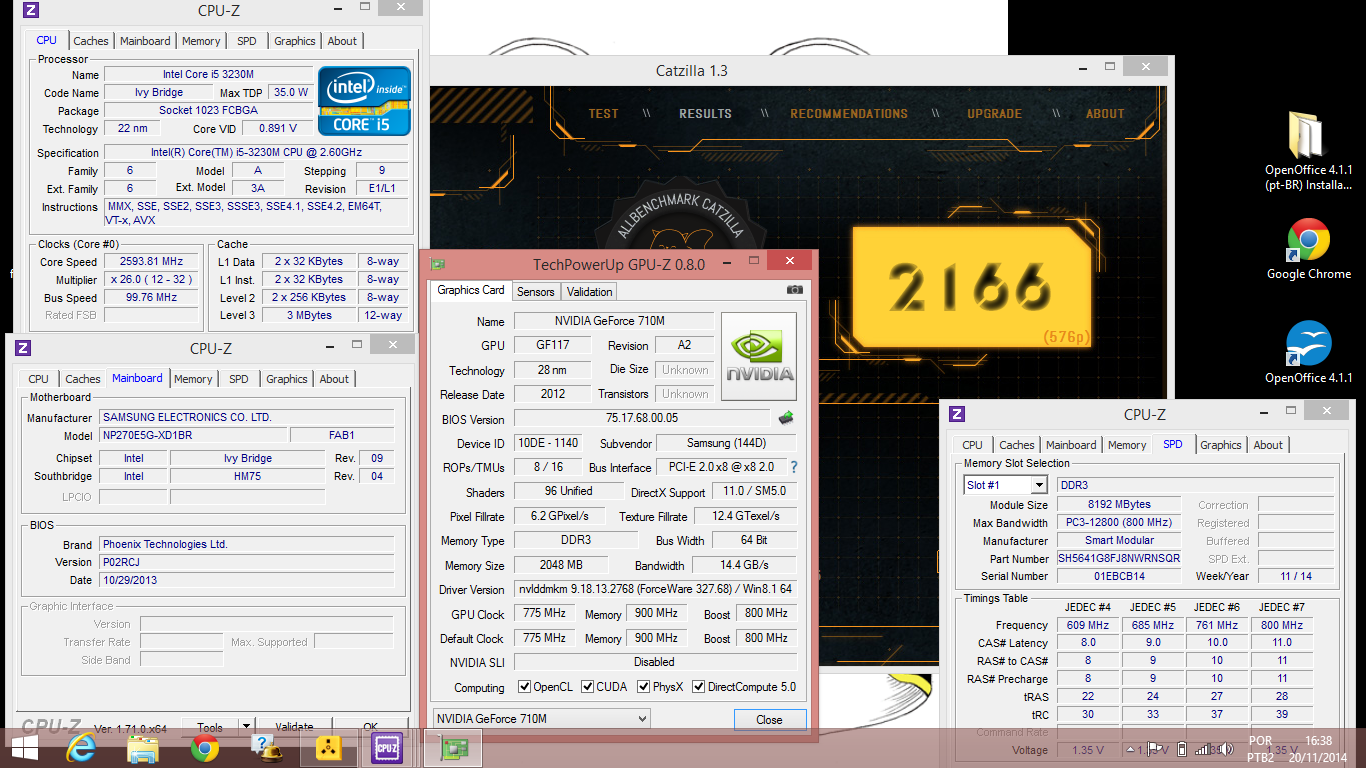The image size is (1366, 768).
Task: Click the CPU-Z SPD window title icon
Action: click(x=957, y=414)
